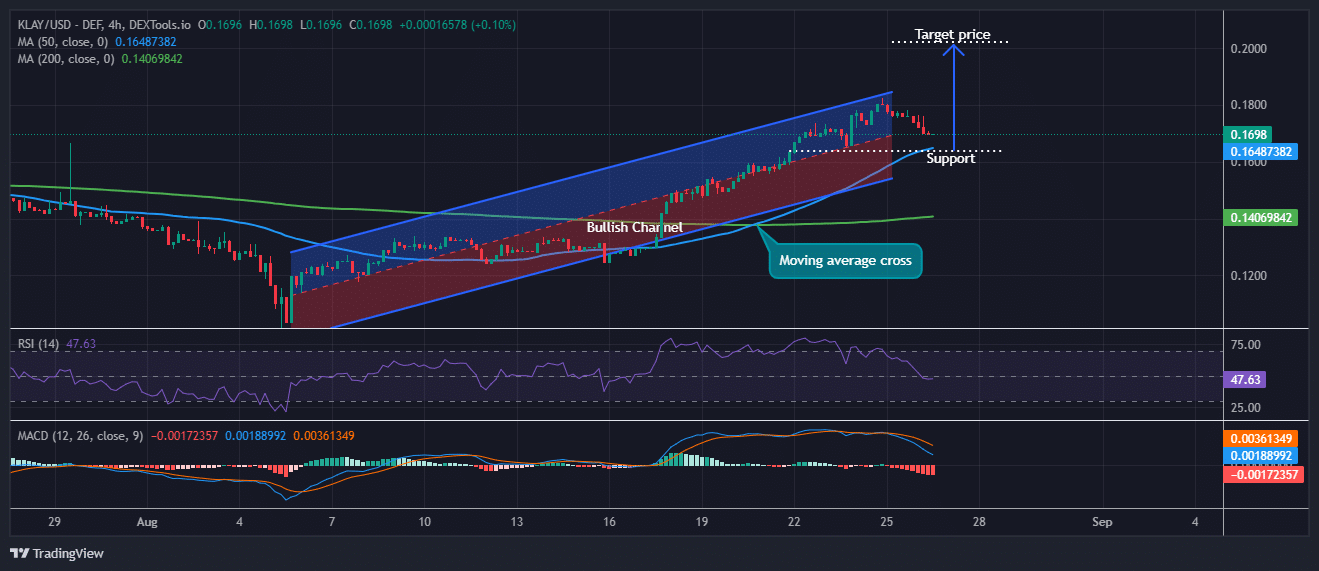Viewport: 1319px width, 571px height.
Task: Open the MACD (12, 26, close, 9) legend
Action: (80, 436)
